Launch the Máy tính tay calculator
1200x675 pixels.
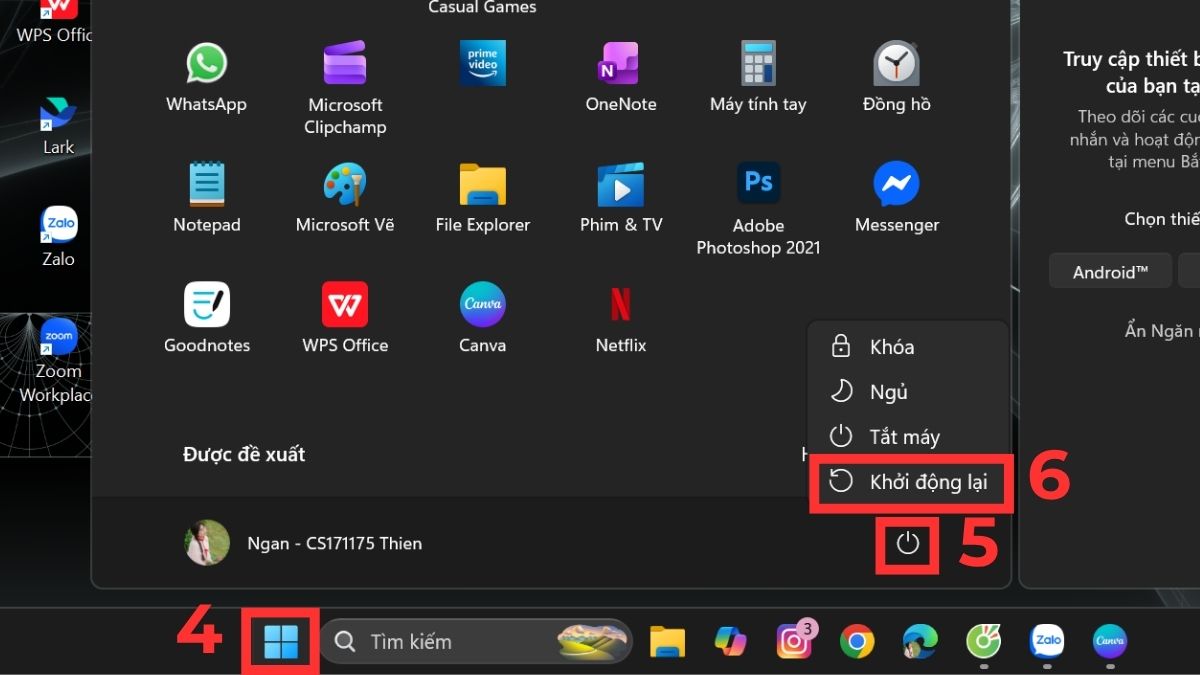(758, 78)
